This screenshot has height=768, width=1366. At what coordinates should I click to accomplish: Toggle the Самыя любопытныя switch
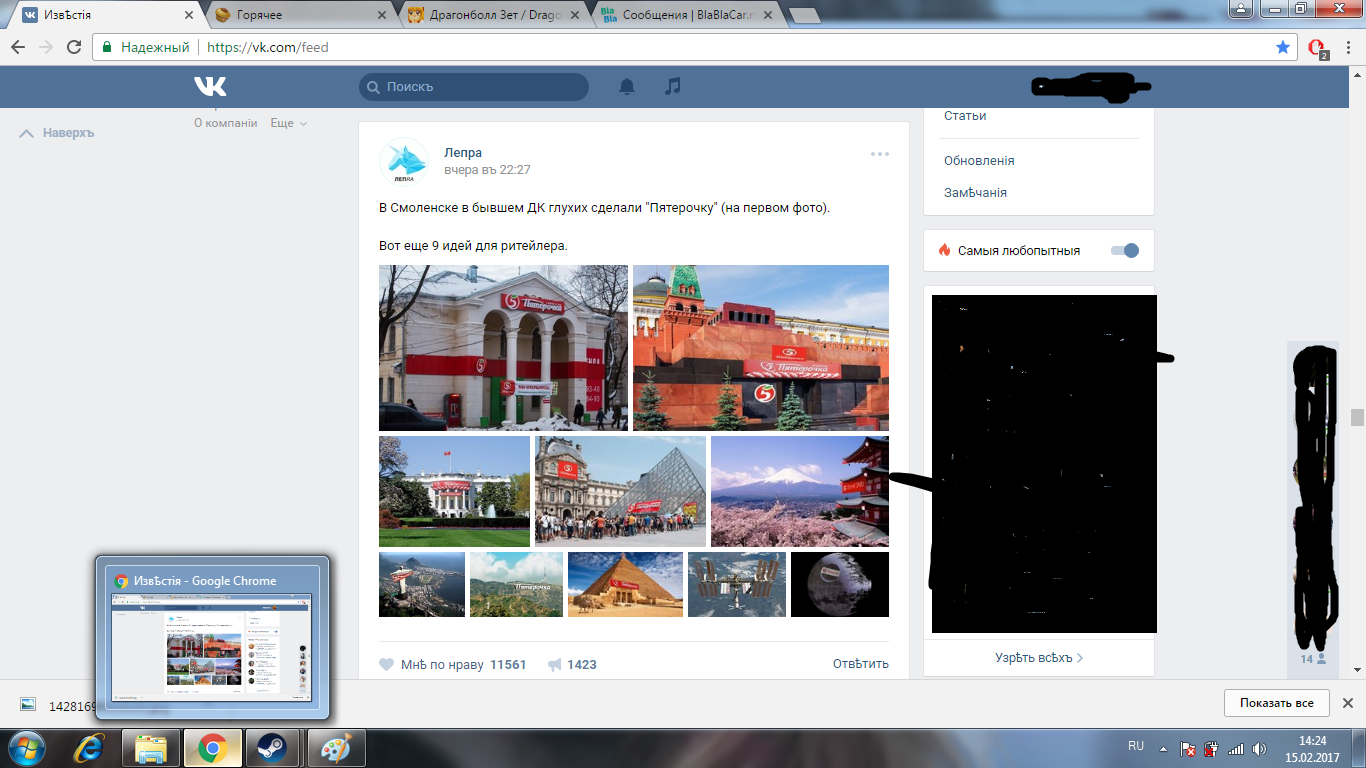pos(1125,250)
